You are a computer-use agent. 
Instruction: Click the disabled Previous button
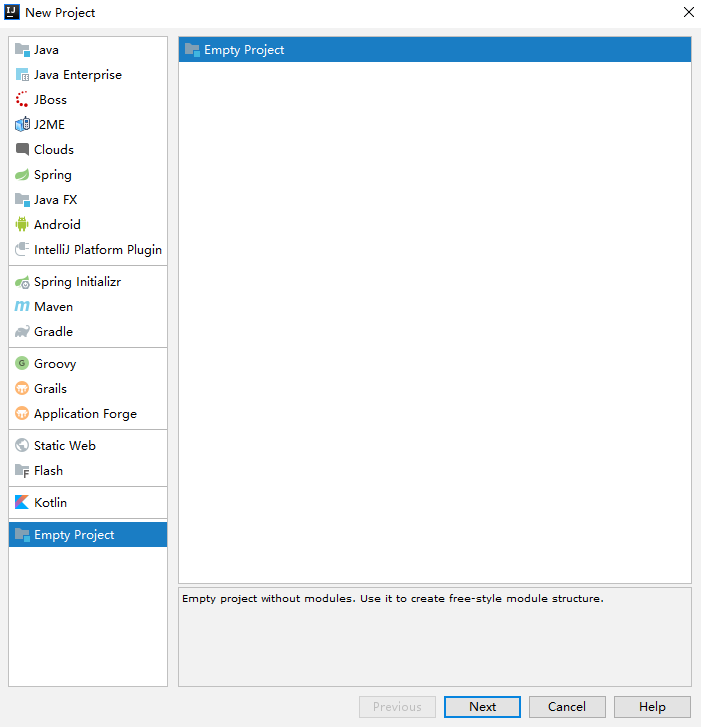coord(397,707)
